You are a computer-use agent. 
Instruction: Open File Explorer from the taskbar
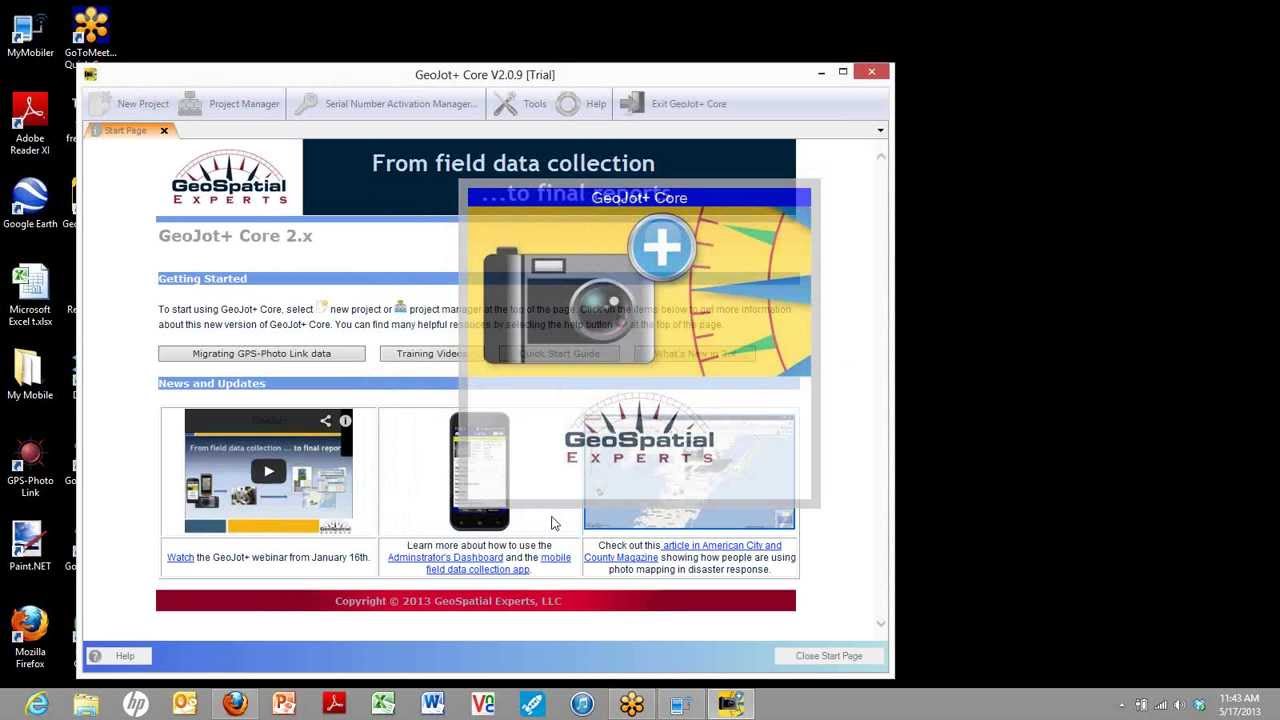[86, 704]
